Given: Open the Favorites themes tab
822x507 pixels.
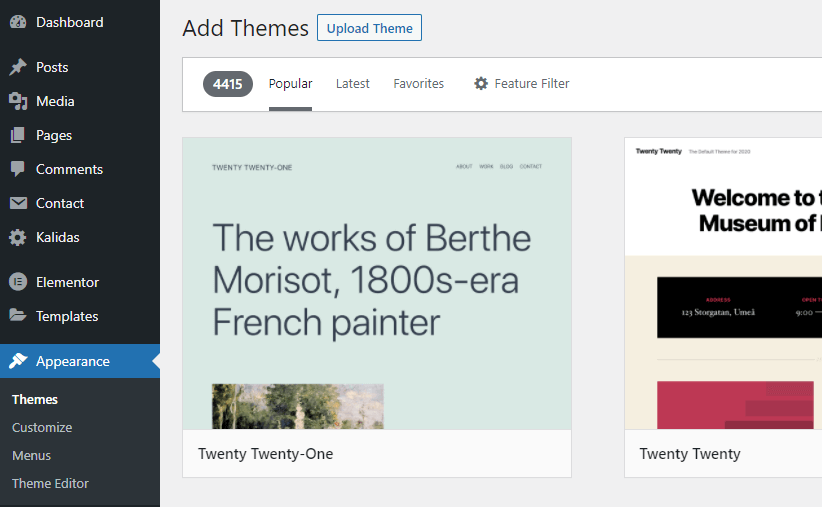Looking at the screenshot, I should point(418,84).
